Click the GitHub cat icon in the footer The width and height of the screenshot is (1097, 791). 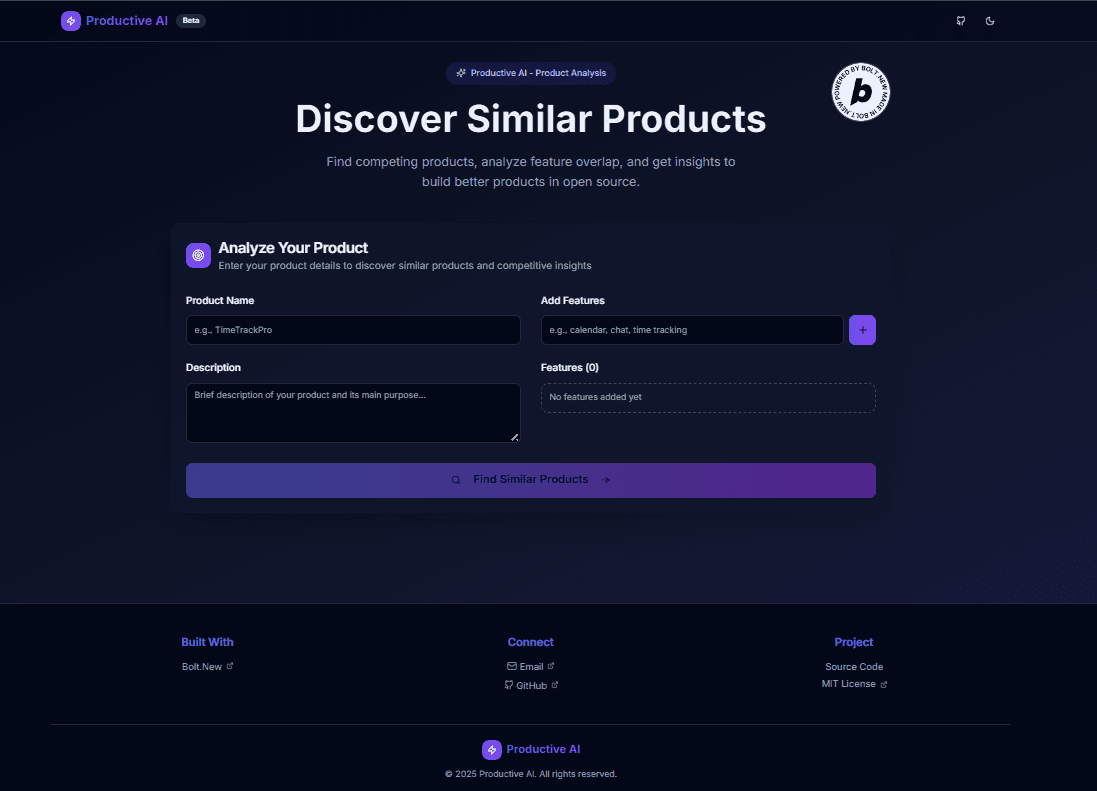click(x=509, y=685)
